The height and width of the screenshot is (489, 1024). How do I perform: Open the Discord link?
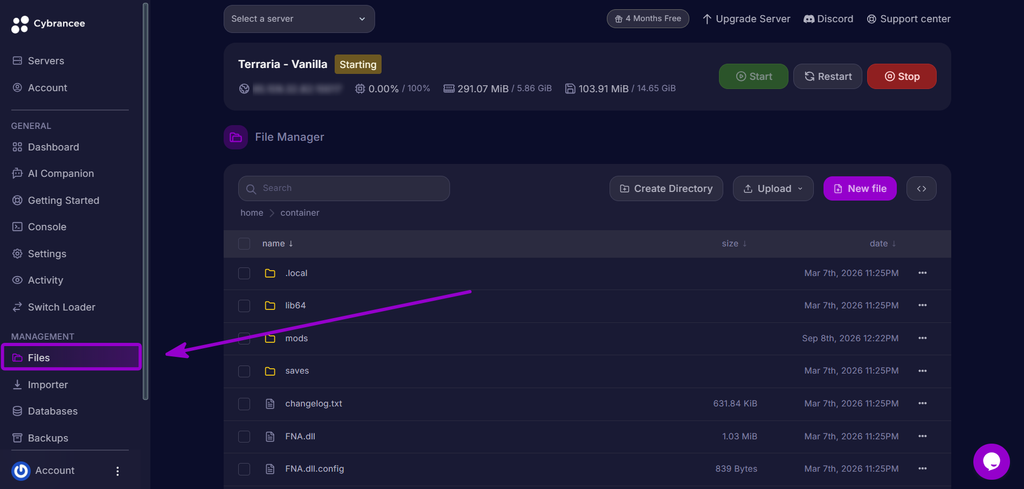point(828,19)
